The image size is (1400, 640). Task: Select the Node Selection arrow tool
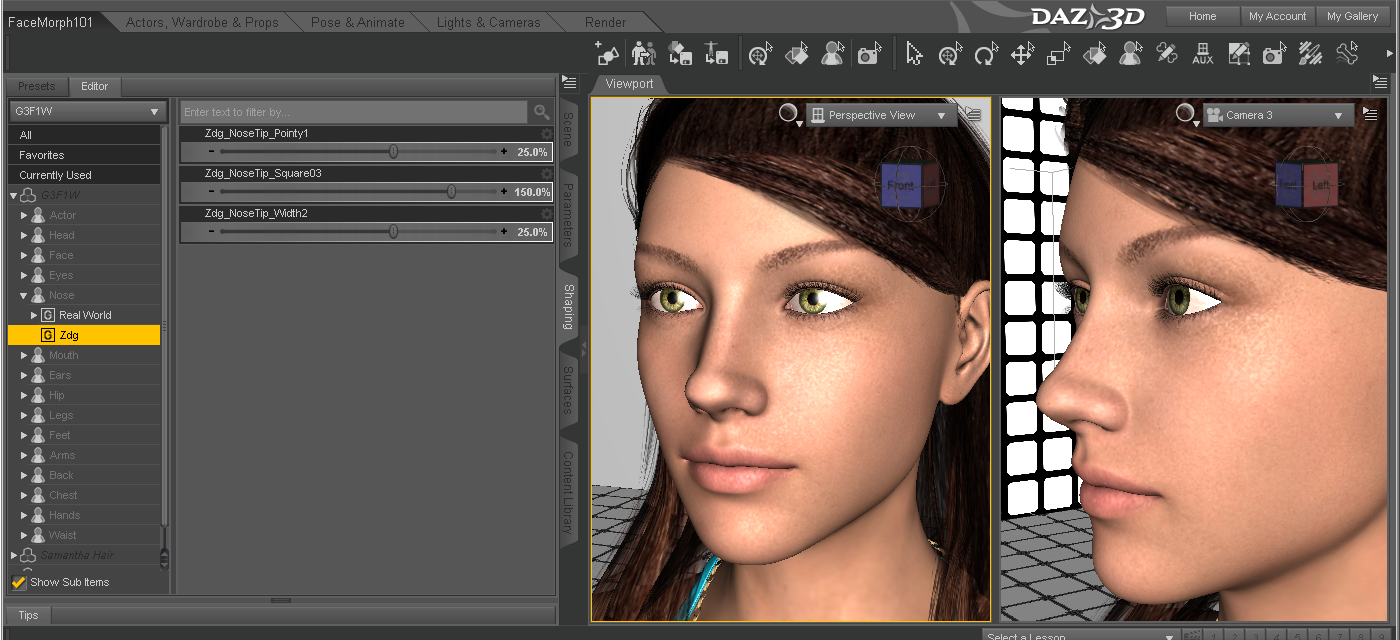coord(914,53)
